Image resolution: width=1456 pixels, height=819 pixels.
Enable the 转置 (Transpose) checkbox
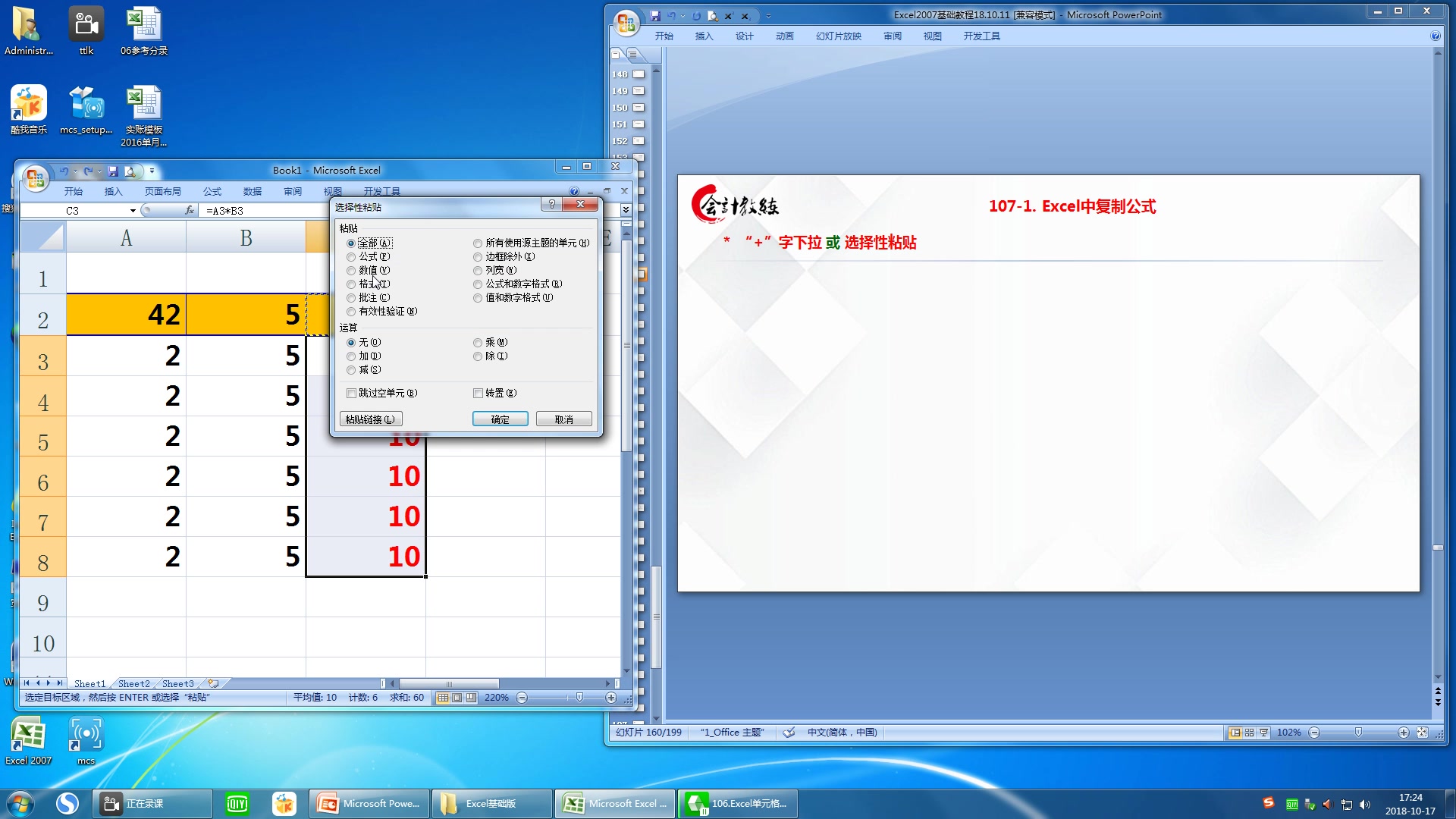[x=478, y=394]
